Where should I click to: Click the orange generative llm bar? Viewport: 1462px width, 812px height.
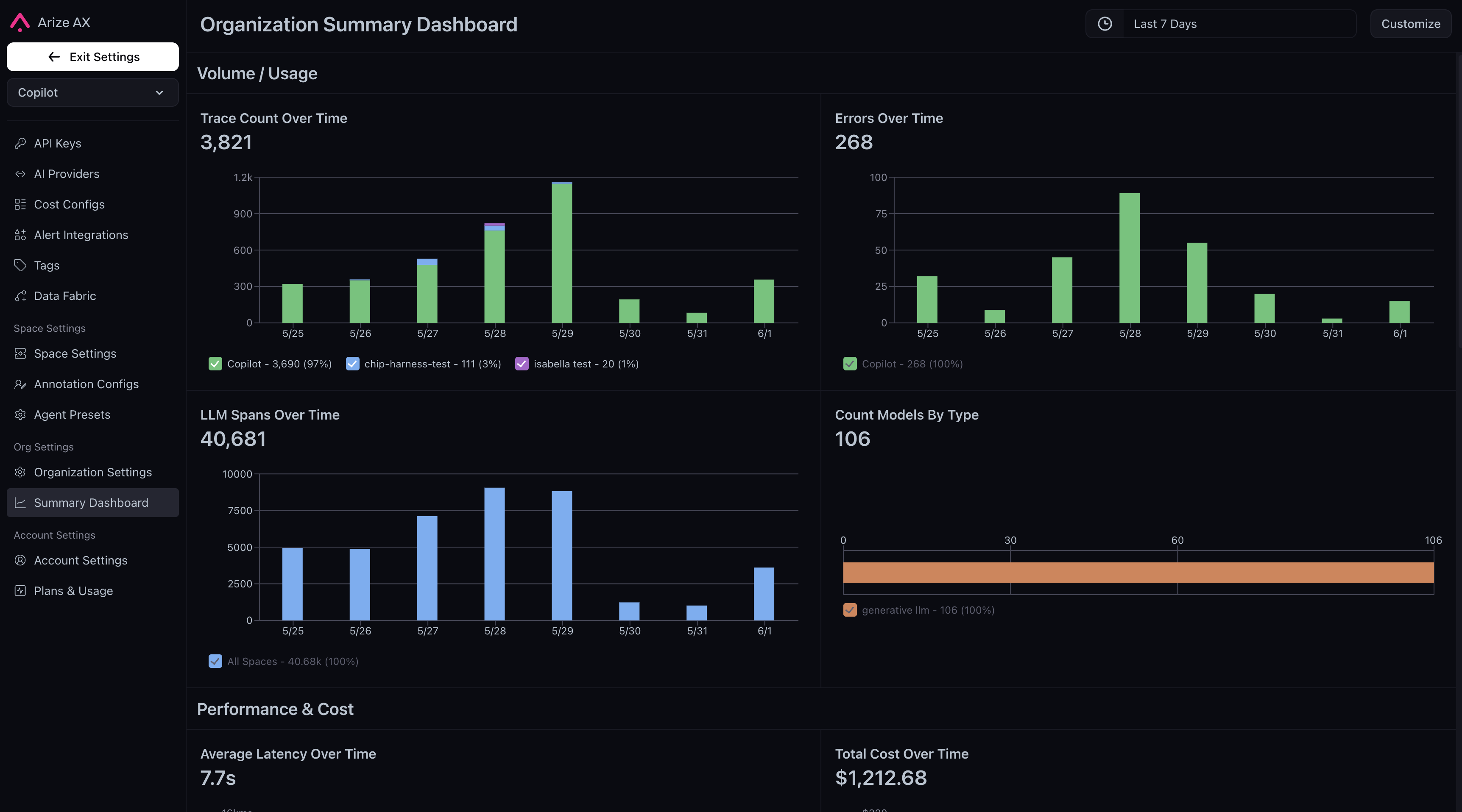1138,573
